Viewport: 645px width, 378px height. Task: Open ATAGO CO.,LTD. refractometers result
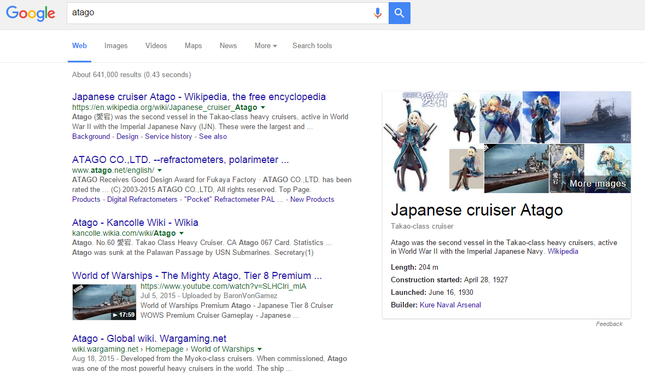click(x=180, y=160)
